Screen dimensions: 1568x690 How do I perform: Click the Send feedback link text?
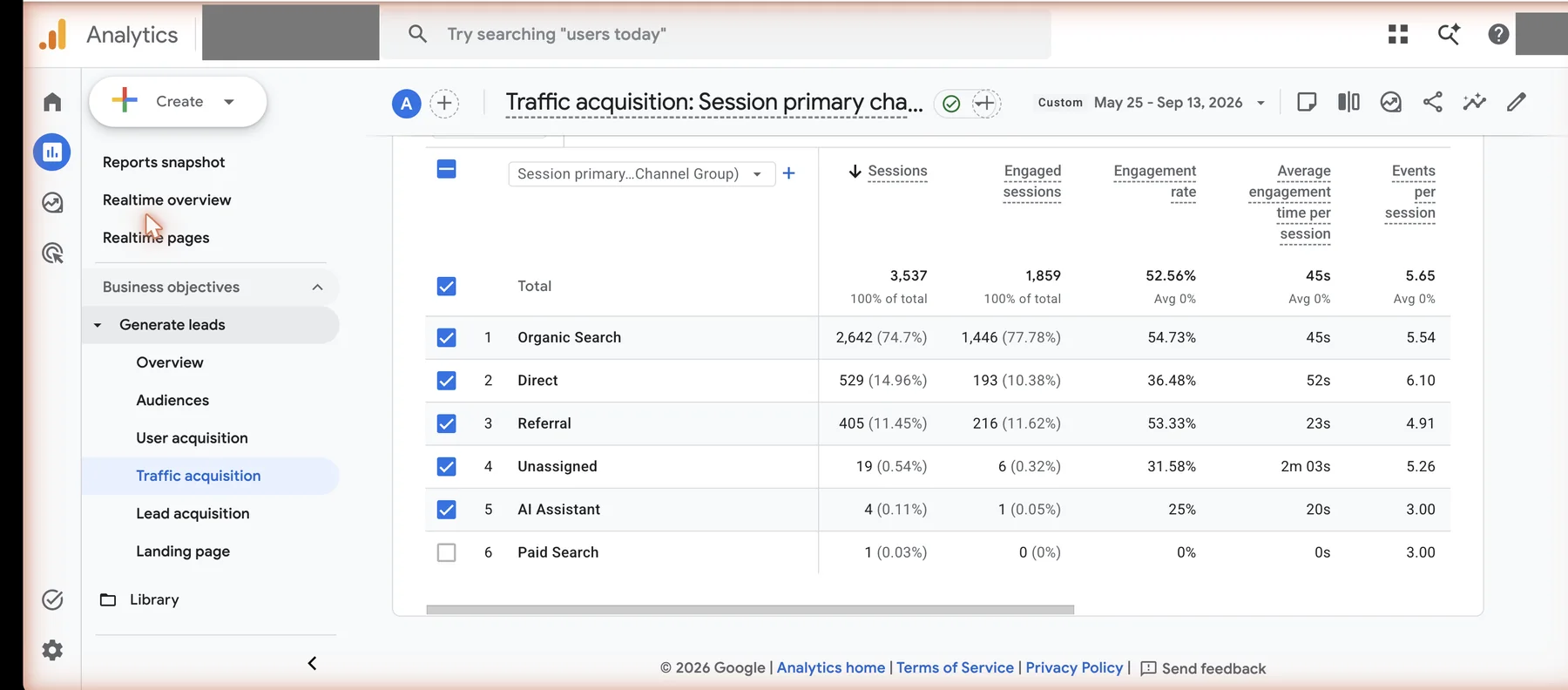click(x=1214, y=668)
